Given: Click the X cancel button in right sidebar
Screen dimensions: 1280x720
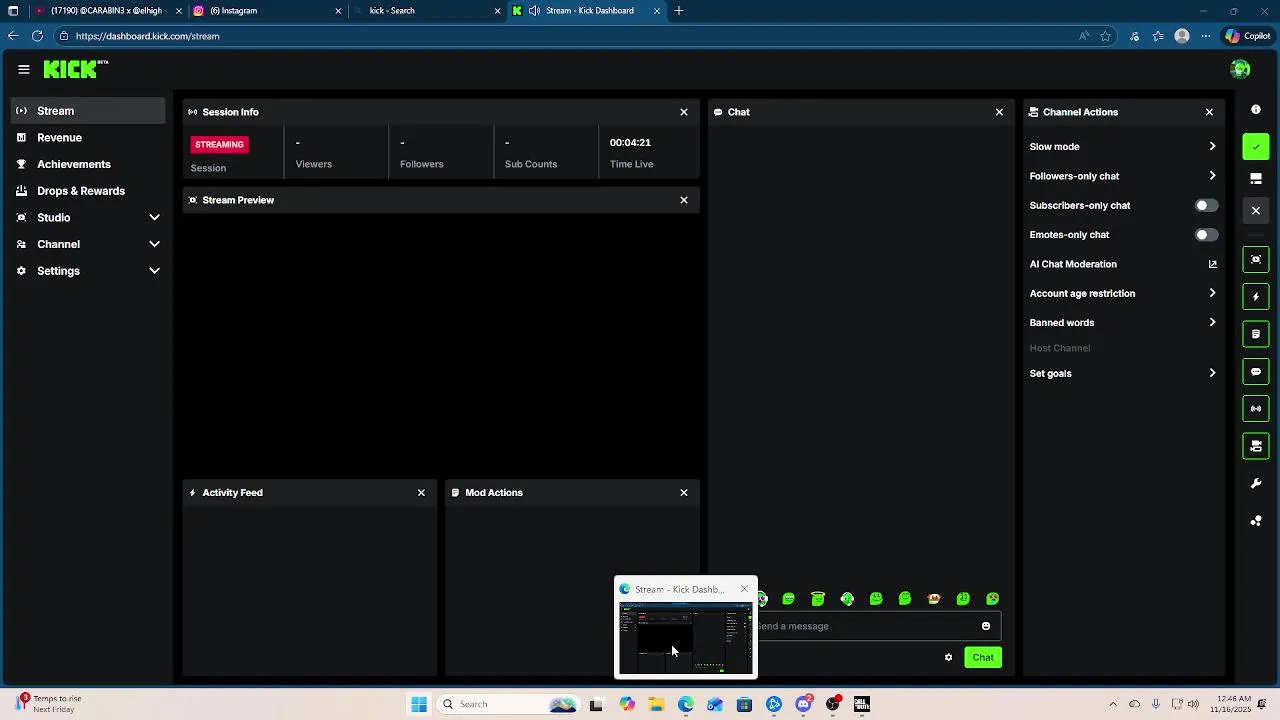Looking at the screenshot, I should click(1256, 211).
